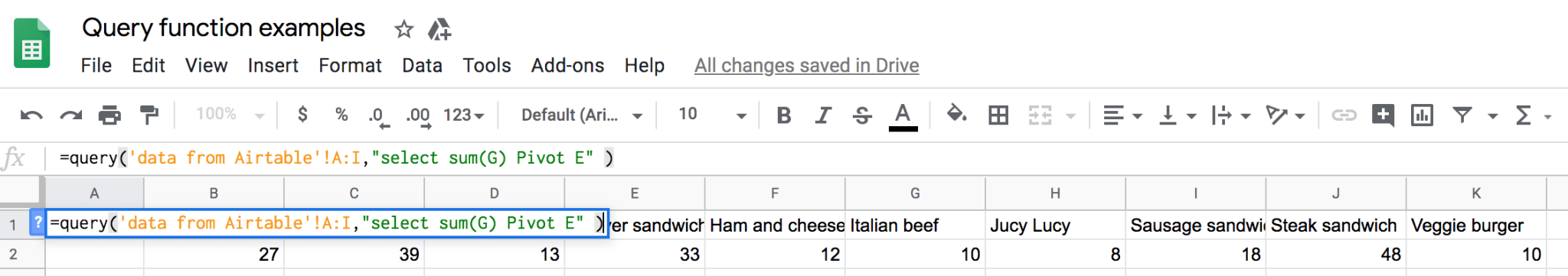The image size is (1568, 276).
Task: Click inside the fx formula bar
Action: (x=804, y=158)
